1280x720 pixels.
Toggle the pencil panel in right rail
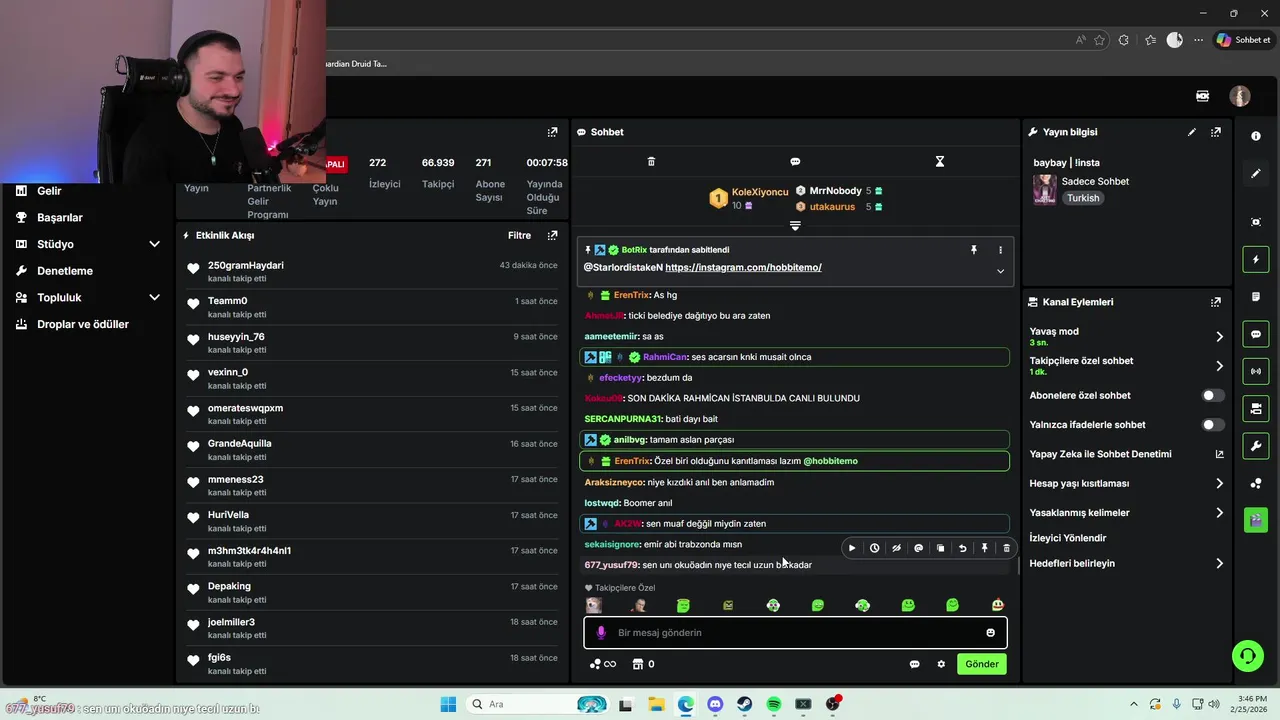coord(1256,174)
